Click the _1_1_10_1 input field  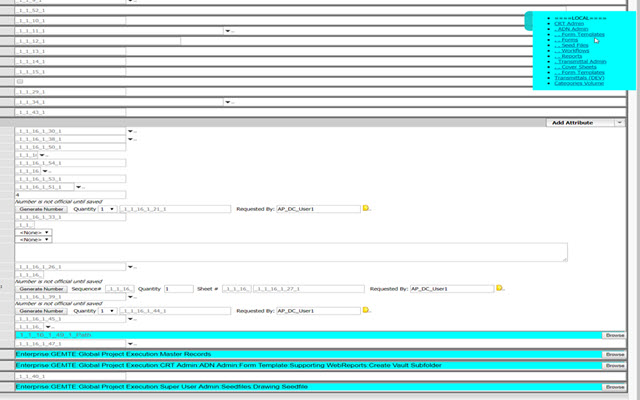70,20
